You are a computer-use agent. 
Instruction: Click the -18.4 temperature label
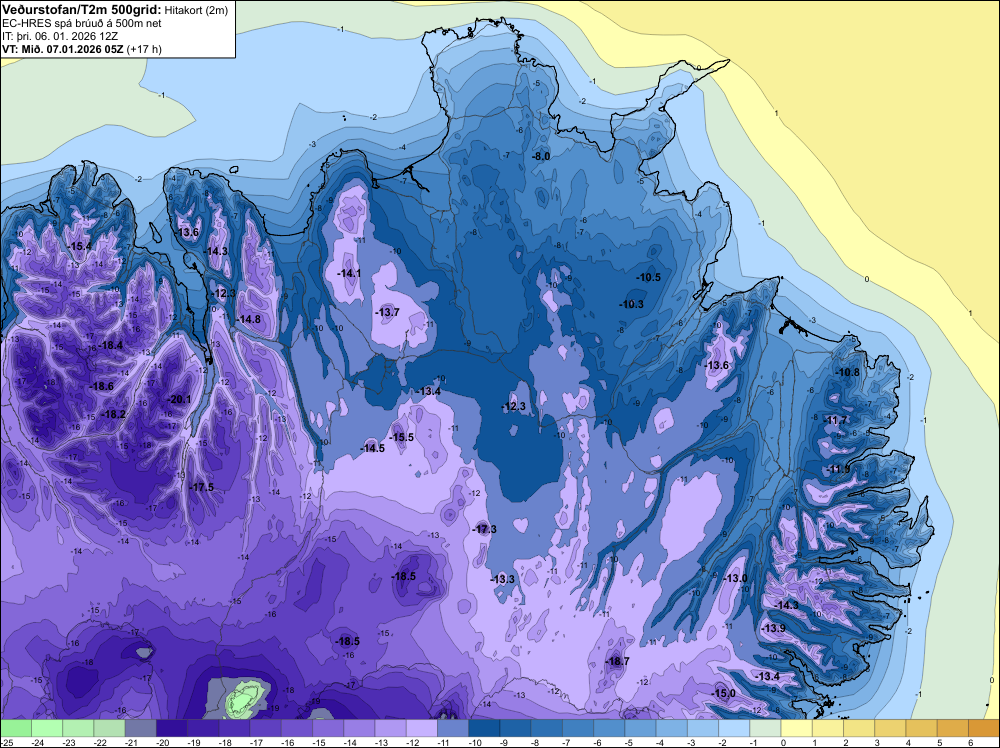point(110,345)
